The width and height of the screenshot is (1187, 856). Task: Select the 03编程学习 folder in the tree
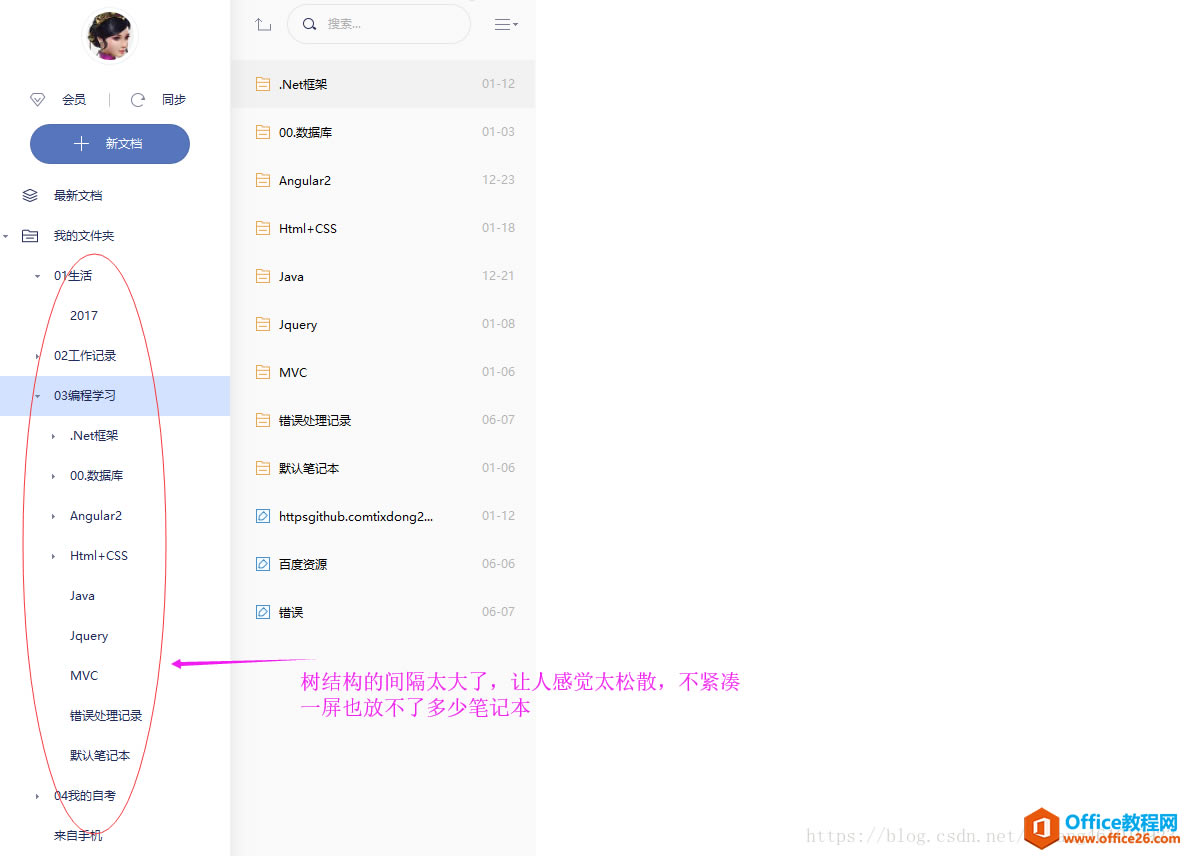[x=85, y=396]
